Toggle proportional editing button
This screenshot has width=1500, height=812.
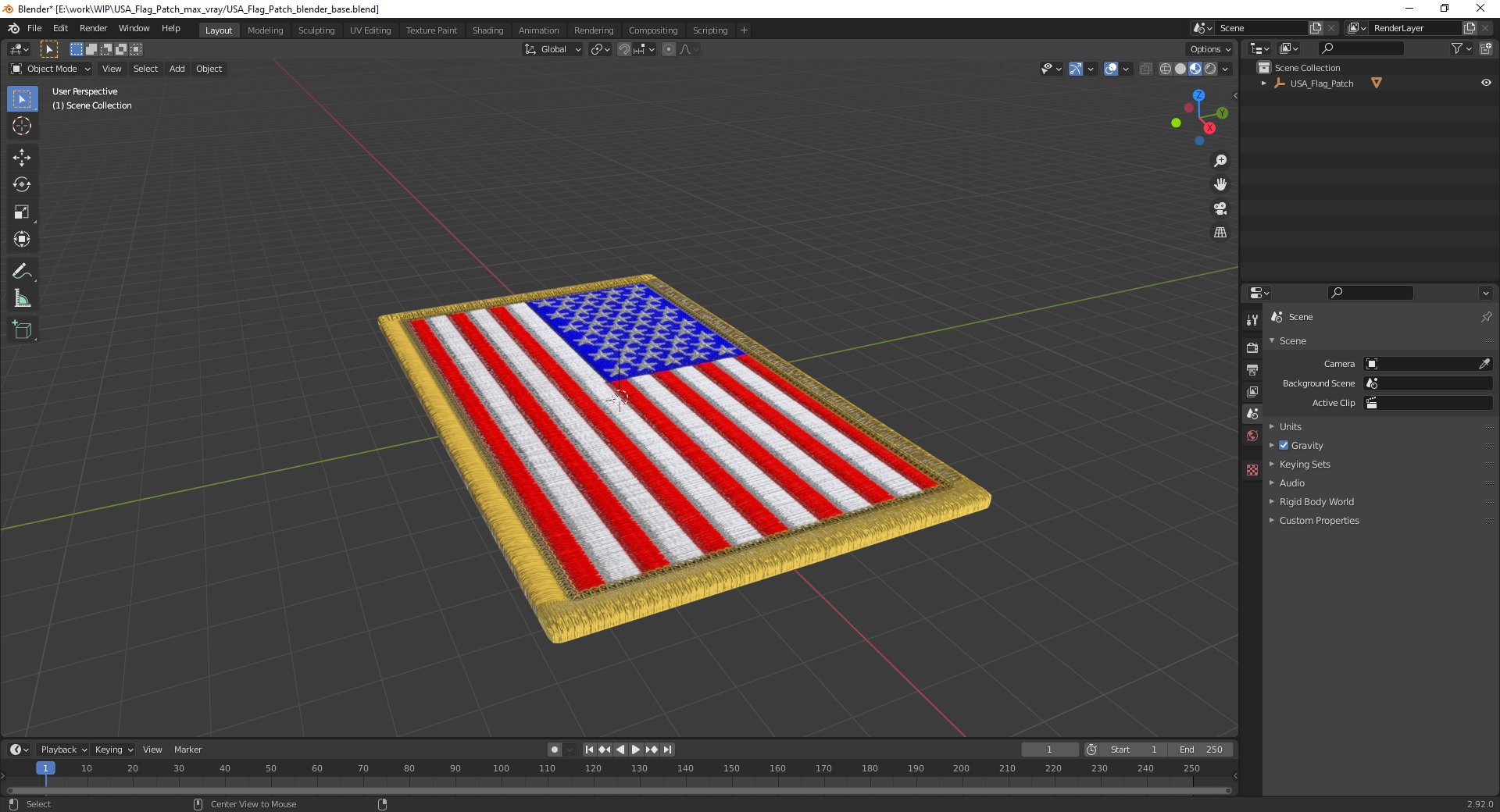pyautogui.click(x=669, y=49)
